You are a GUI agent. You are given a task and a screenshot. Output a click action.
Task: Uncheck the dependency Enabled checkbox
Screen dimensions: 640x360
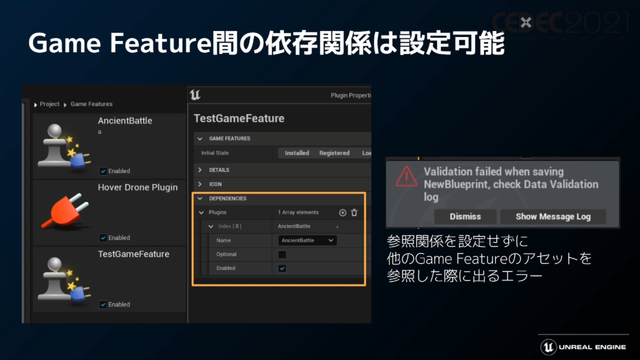[282, 268]
